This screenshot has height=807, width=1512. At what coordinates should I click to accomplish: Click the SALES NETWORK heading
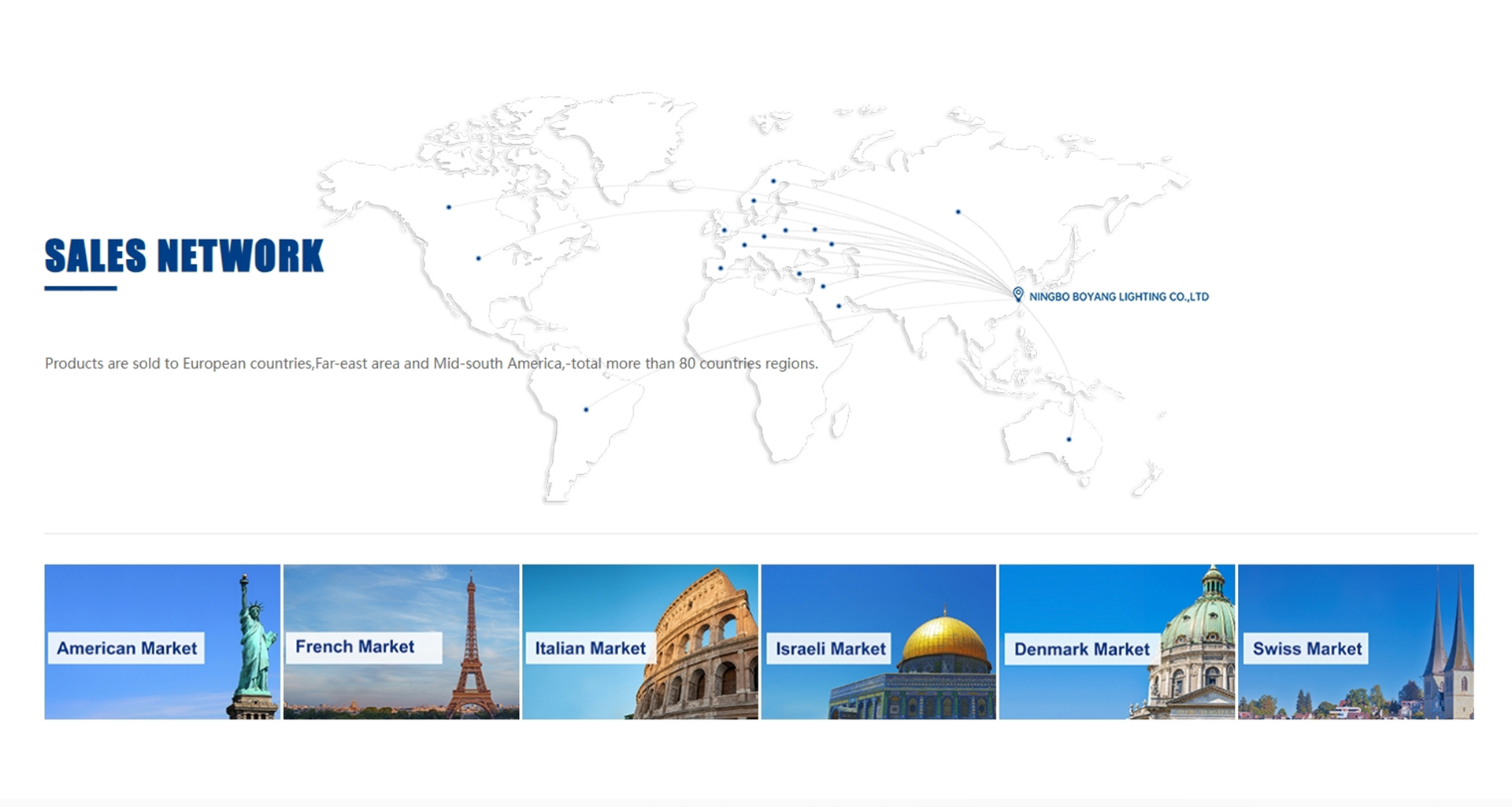tap(183, 256)
